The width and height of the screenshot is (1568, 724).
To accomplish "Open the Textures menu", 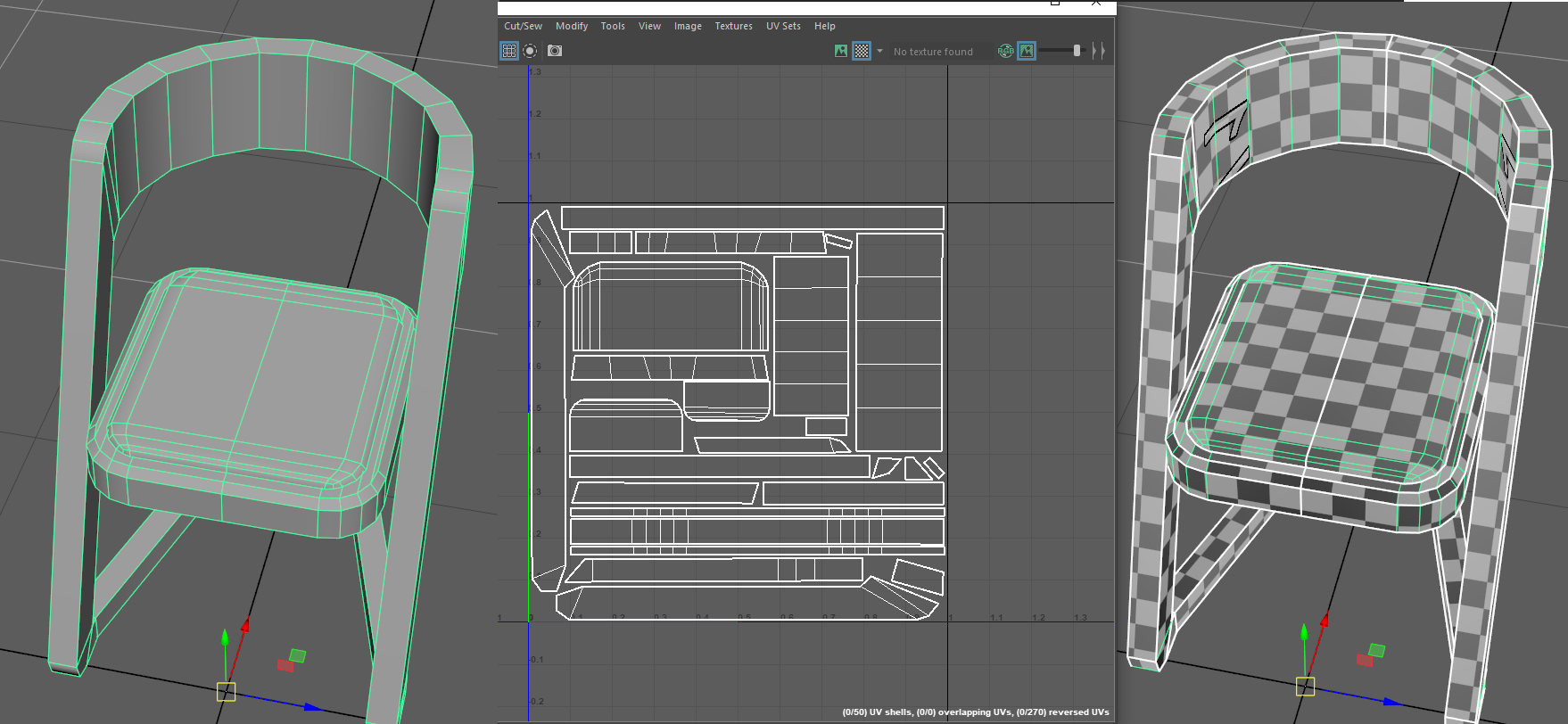I will pyautogui.click(x=734, y=26).
